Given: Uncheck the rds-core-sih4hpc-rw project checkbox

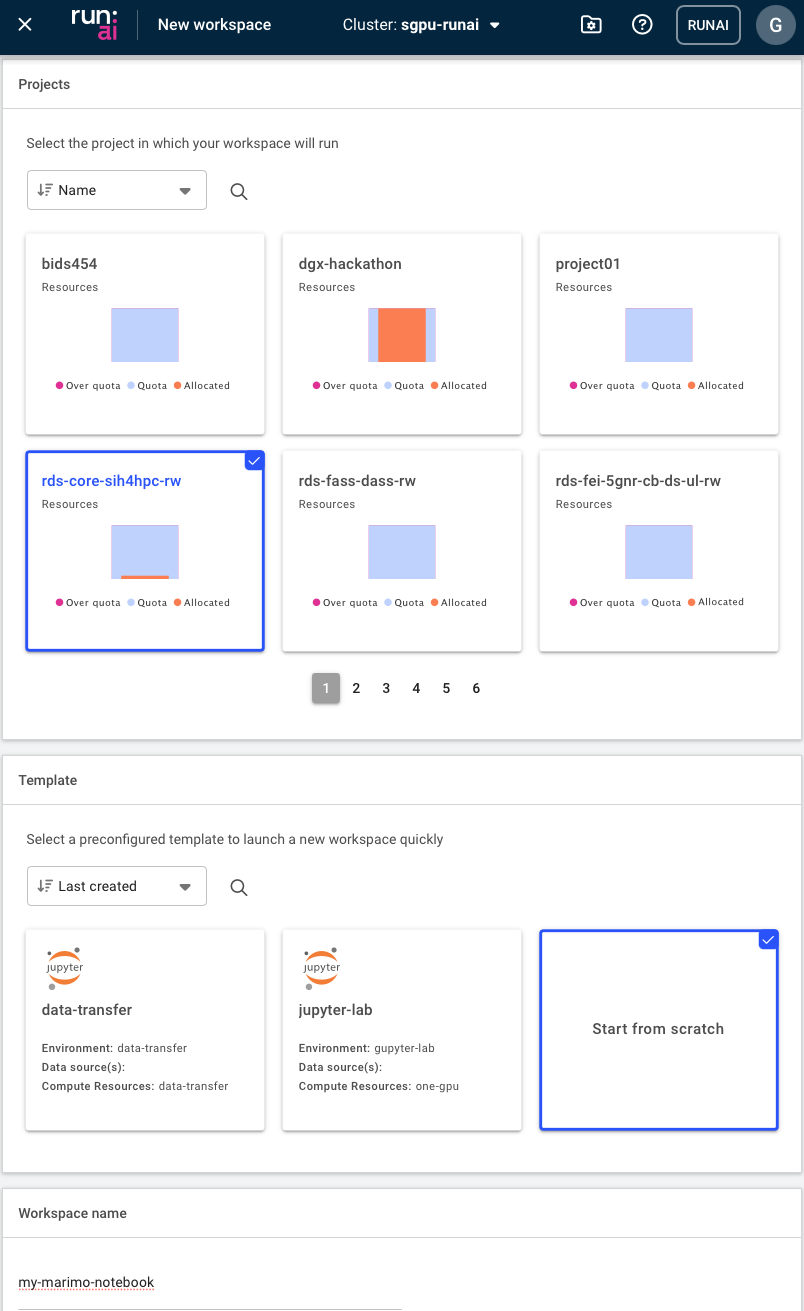Looking at the screenshot, I should (254, 460).
